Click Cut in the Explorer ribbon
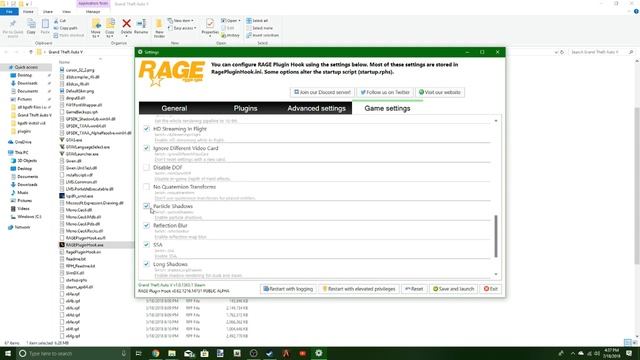Image resolution: width=640 pixels, height=360 pixels. pyautogui.click(x=60, y=20)
